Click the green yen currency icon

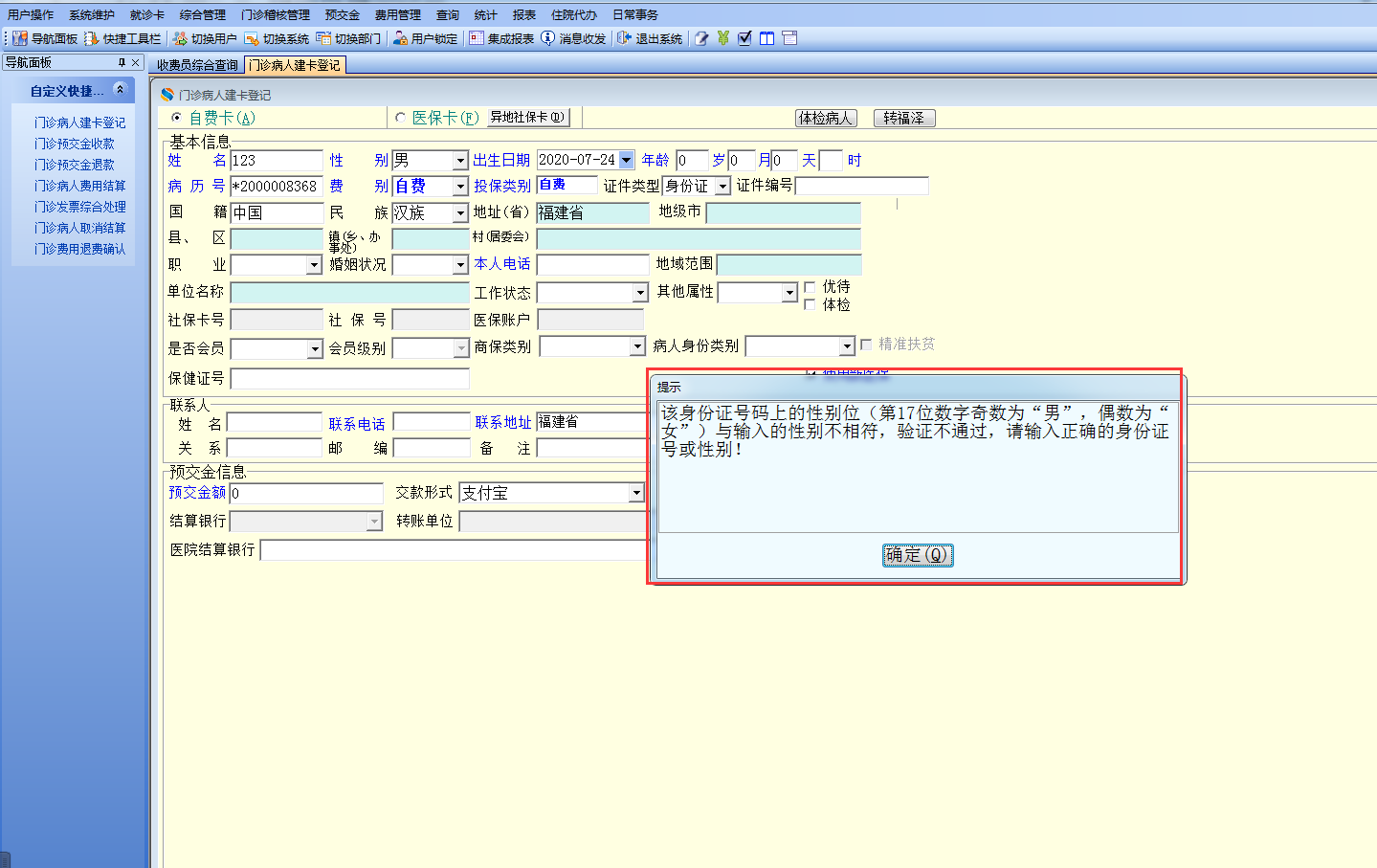(x=723, y=38)
